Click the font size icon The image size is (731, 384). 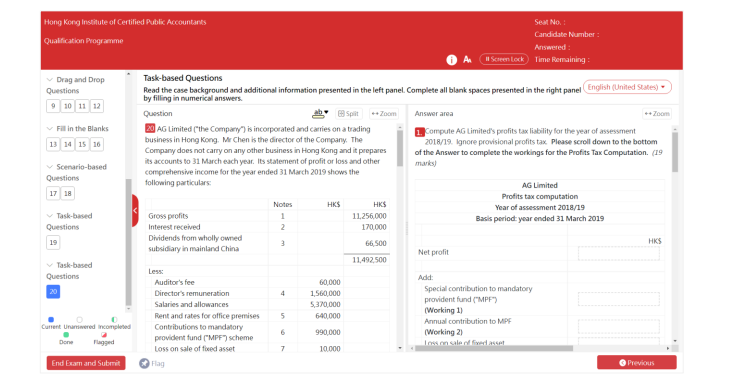[467, 60]
